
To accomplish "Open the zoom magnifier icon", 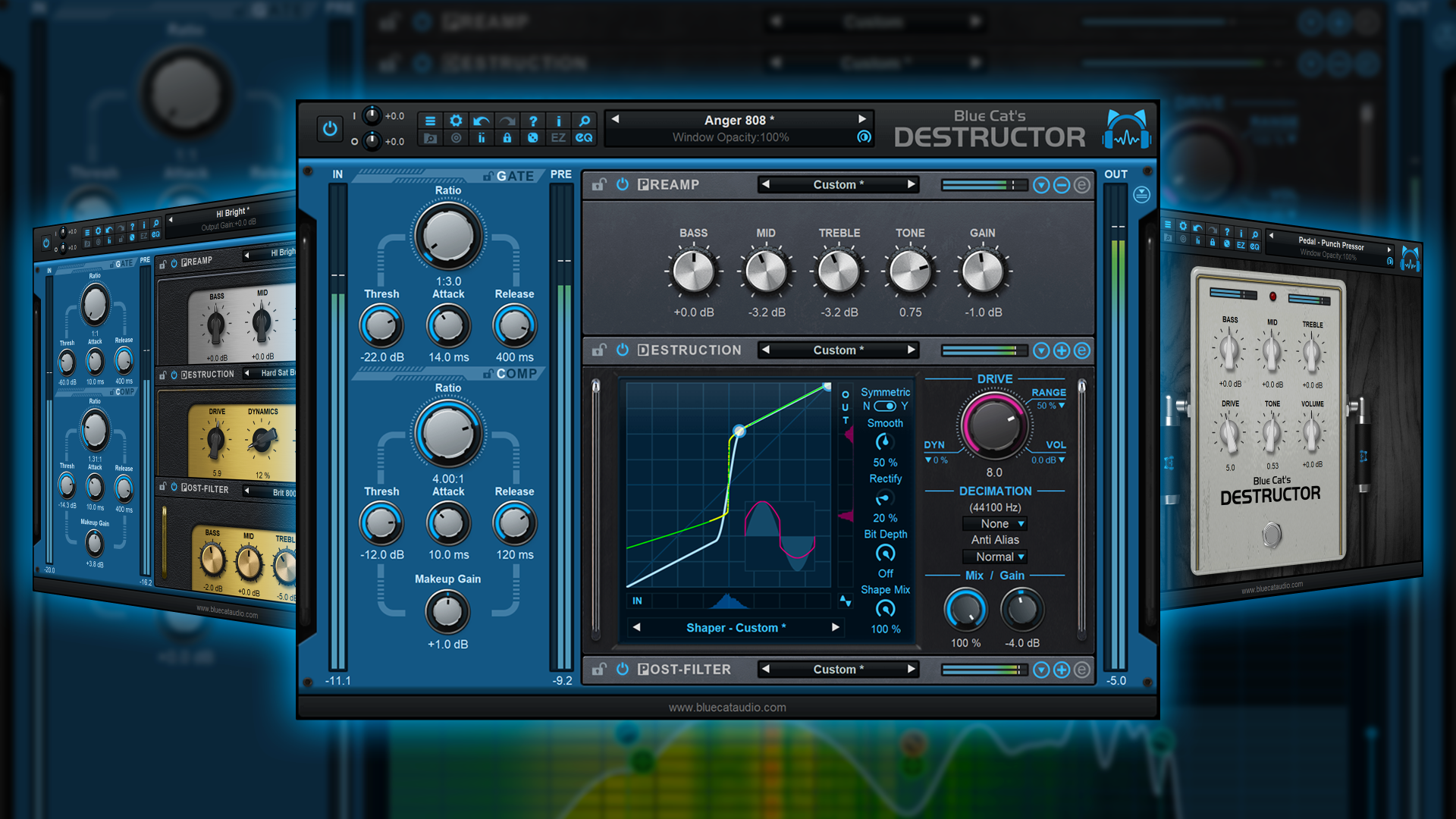I will coord(584,120).
